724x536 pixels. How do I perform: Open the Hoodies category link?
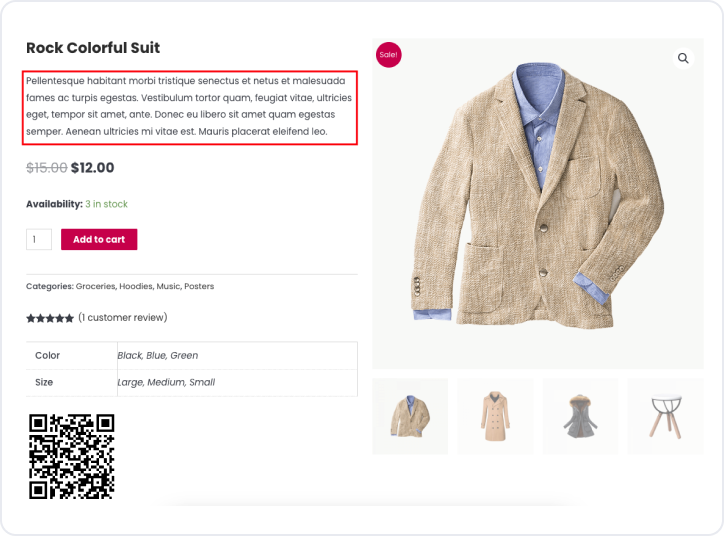[136, 286]
